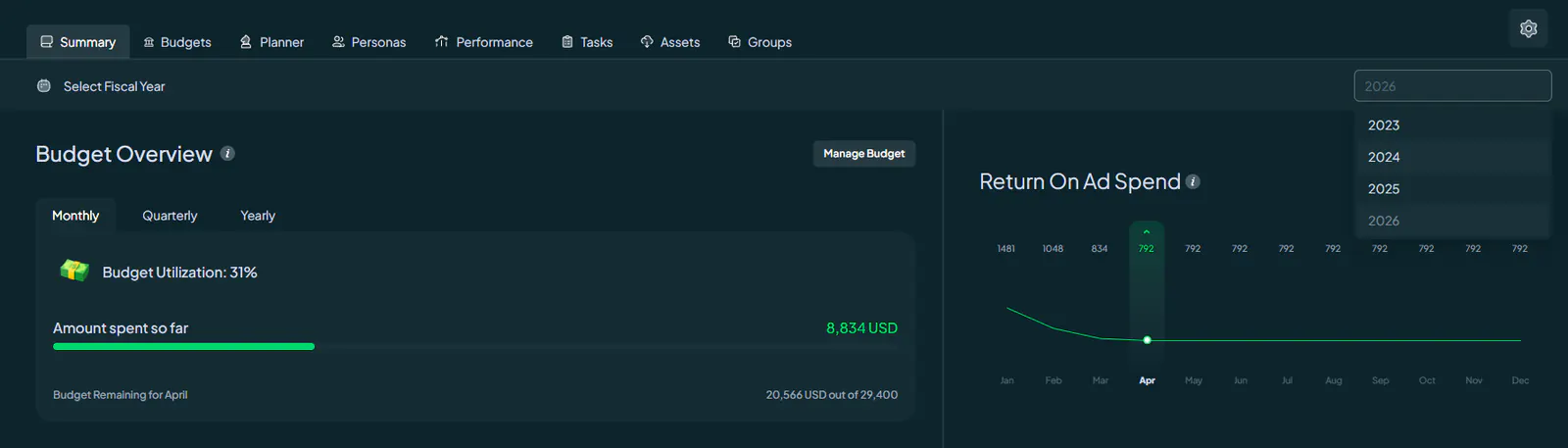Image resolution: width=1568 pixels, height=448 pixels.
Task: Switch to the Performance tab
Action: (x=484, y=42)
